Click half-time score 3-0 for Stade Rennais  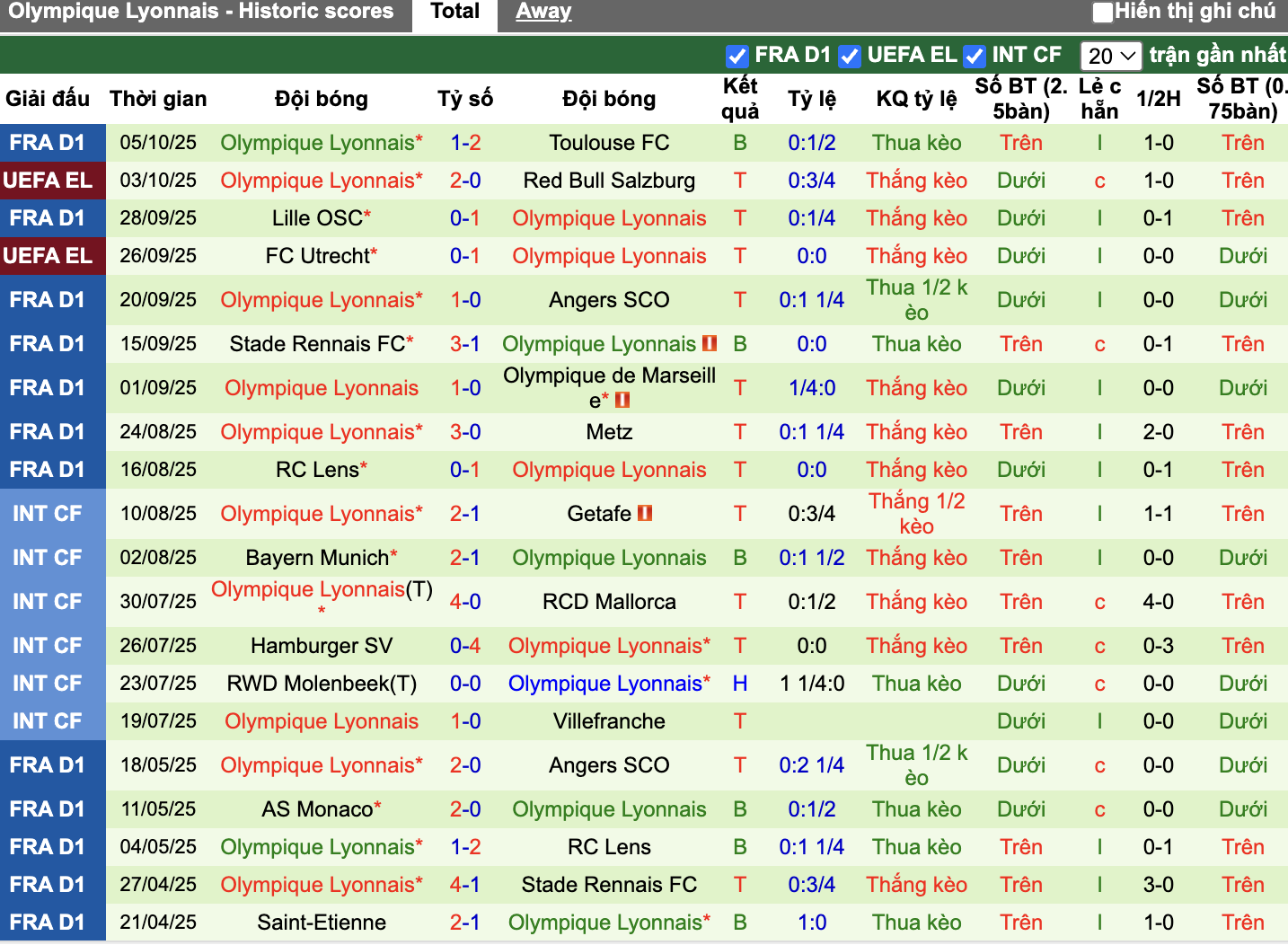(x=1158, y=885)
